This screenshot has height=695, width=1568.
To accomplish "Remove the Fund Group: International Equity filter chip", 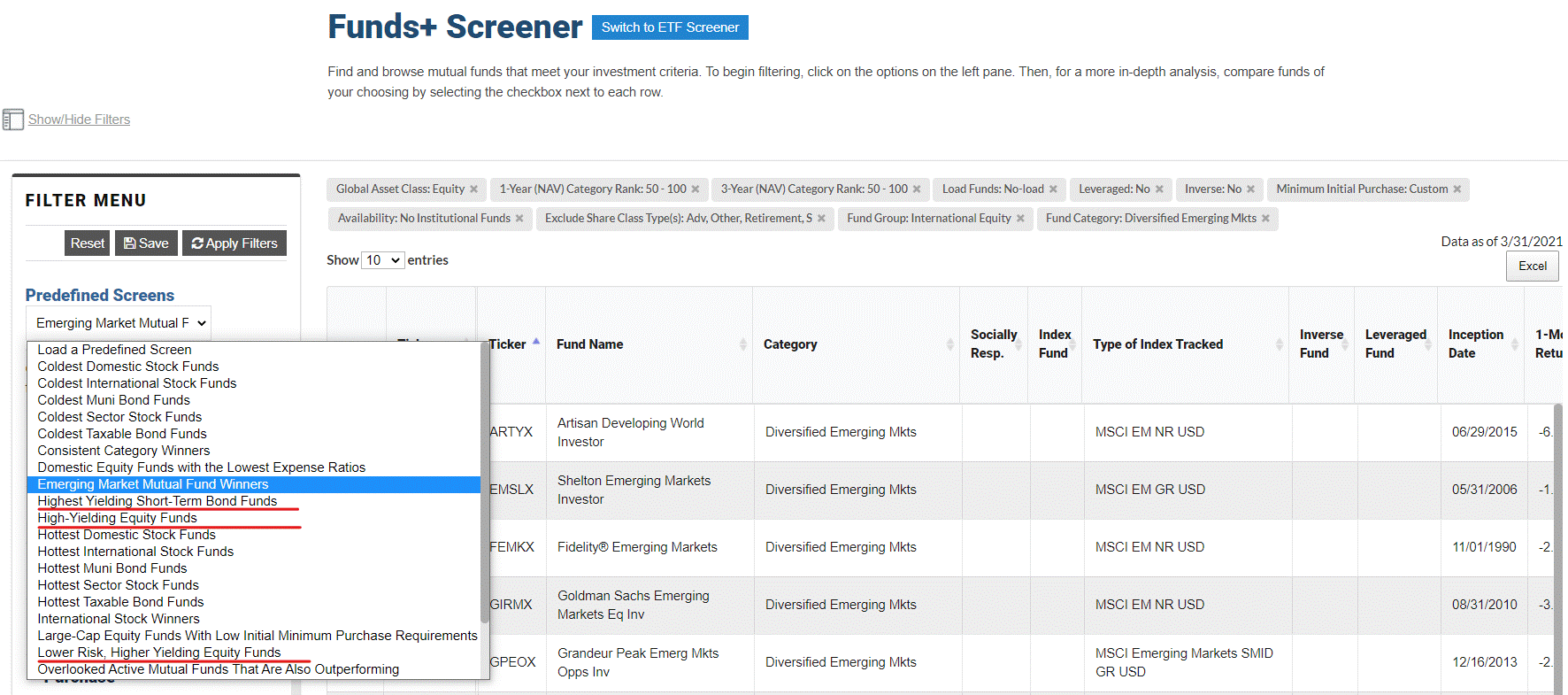I will [1020, 219].
